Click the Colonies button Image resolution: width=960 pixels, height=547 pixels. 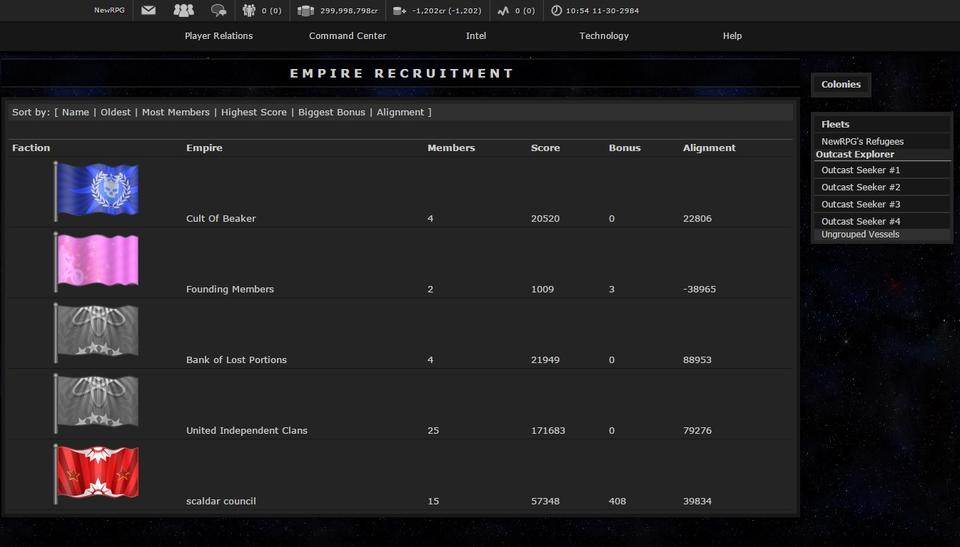(x=841, y=85)
